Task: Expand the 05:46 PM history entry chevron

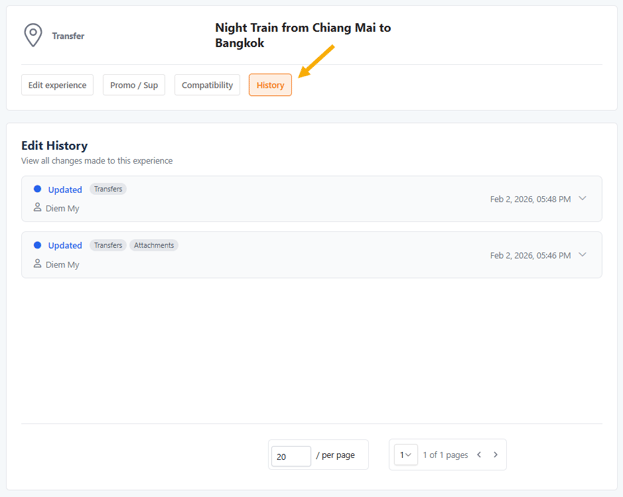Action: coord(583,254)
